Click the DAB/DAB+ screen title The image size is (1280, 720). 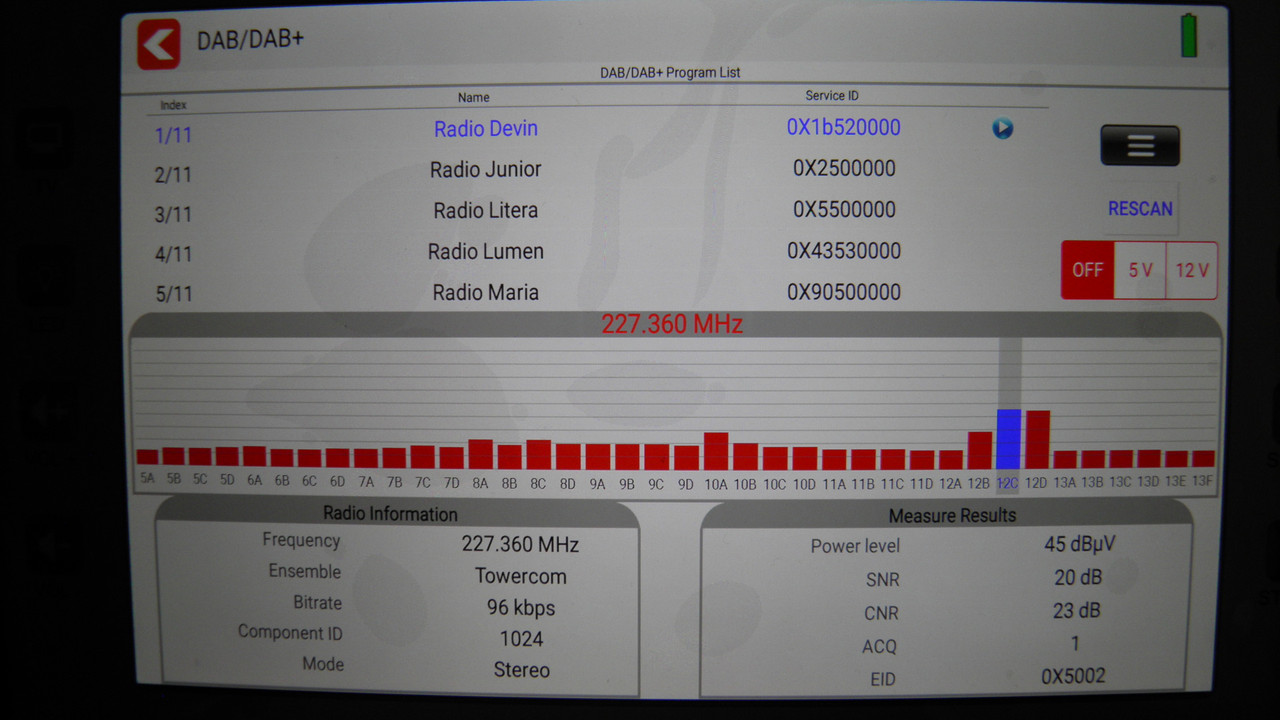pyautogui.click(x=250, y=40)
